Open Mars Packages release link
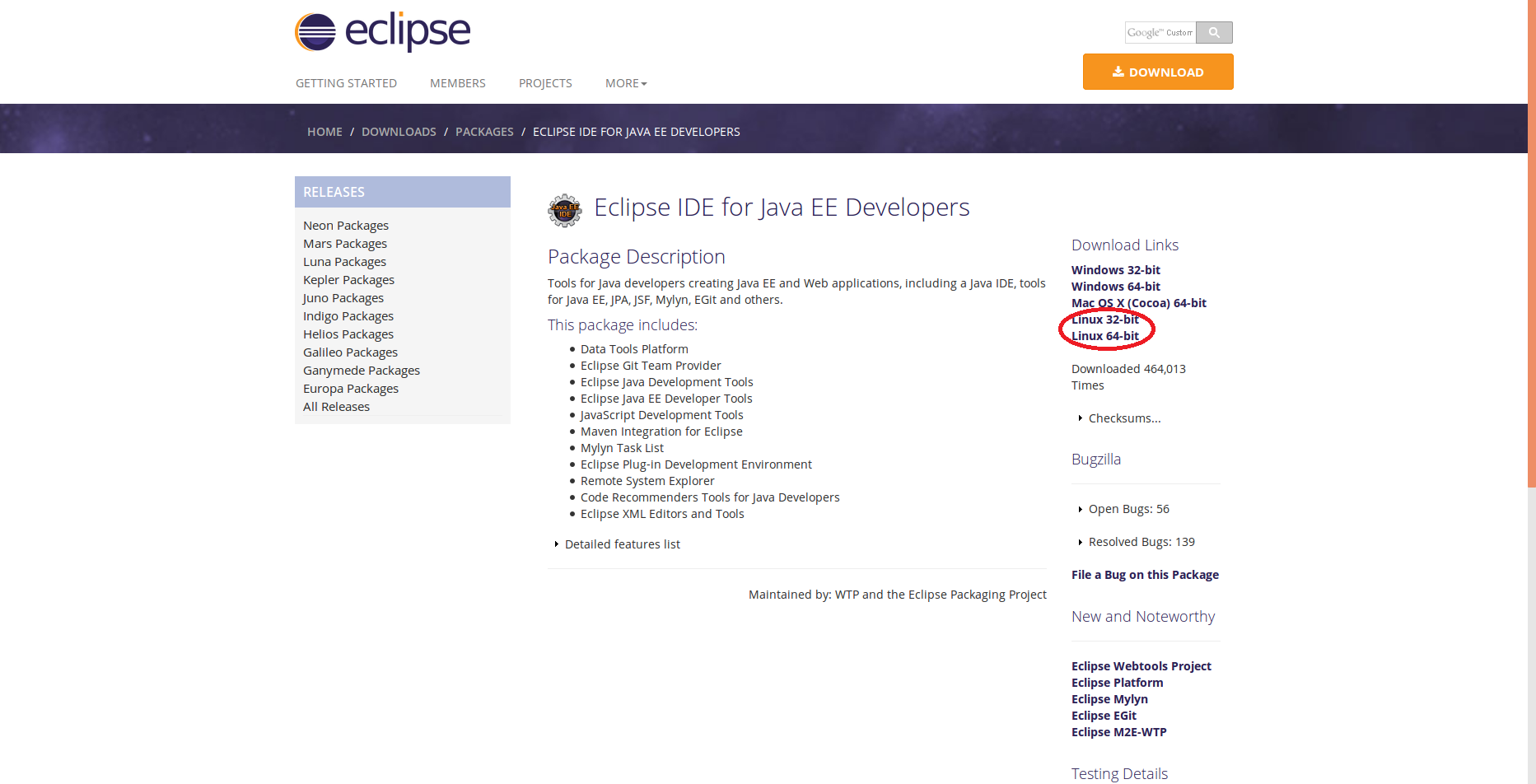1536x784 pixels. 345,244
